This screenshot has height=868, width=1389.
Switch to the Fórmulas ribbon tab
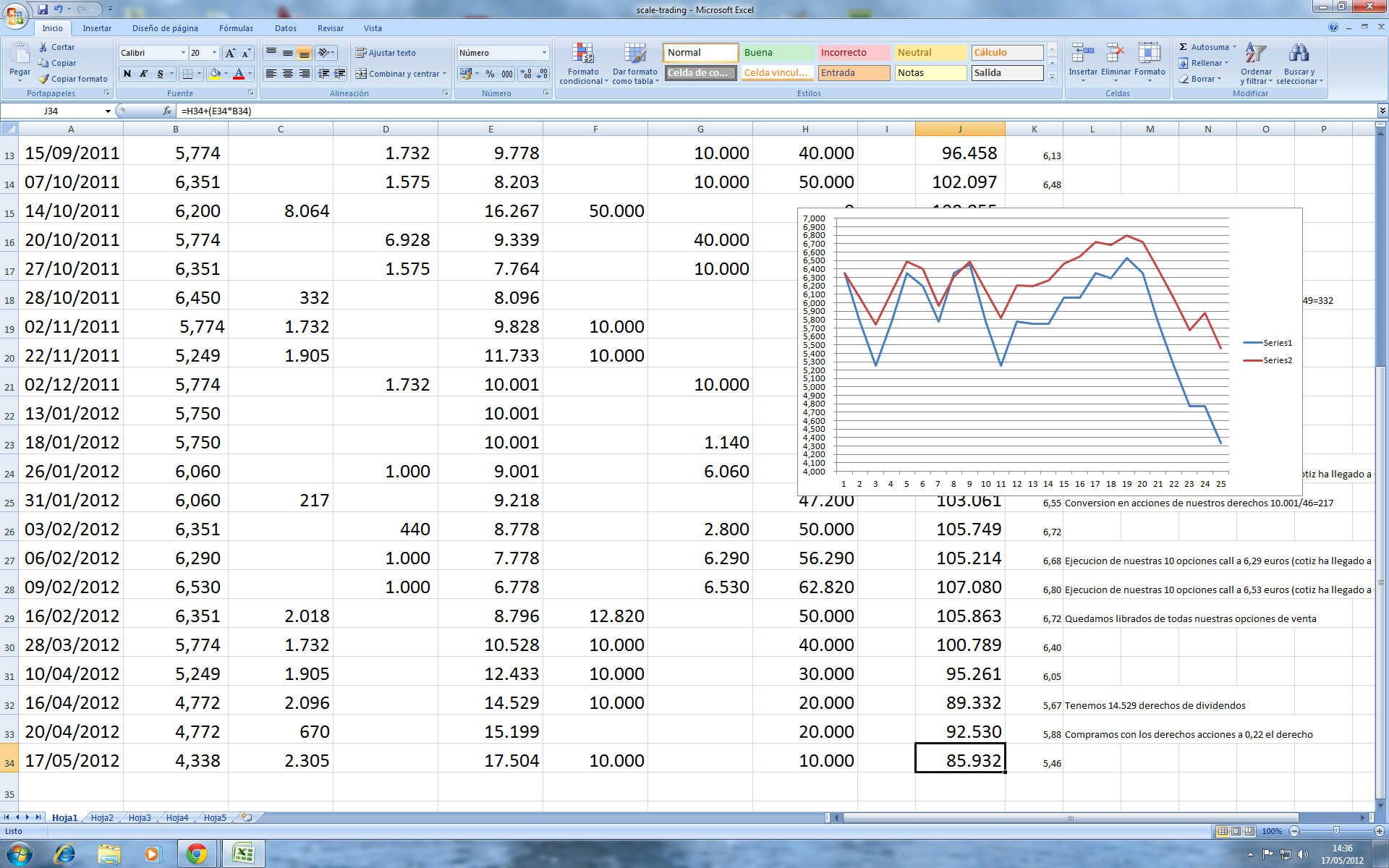point(236,28)
